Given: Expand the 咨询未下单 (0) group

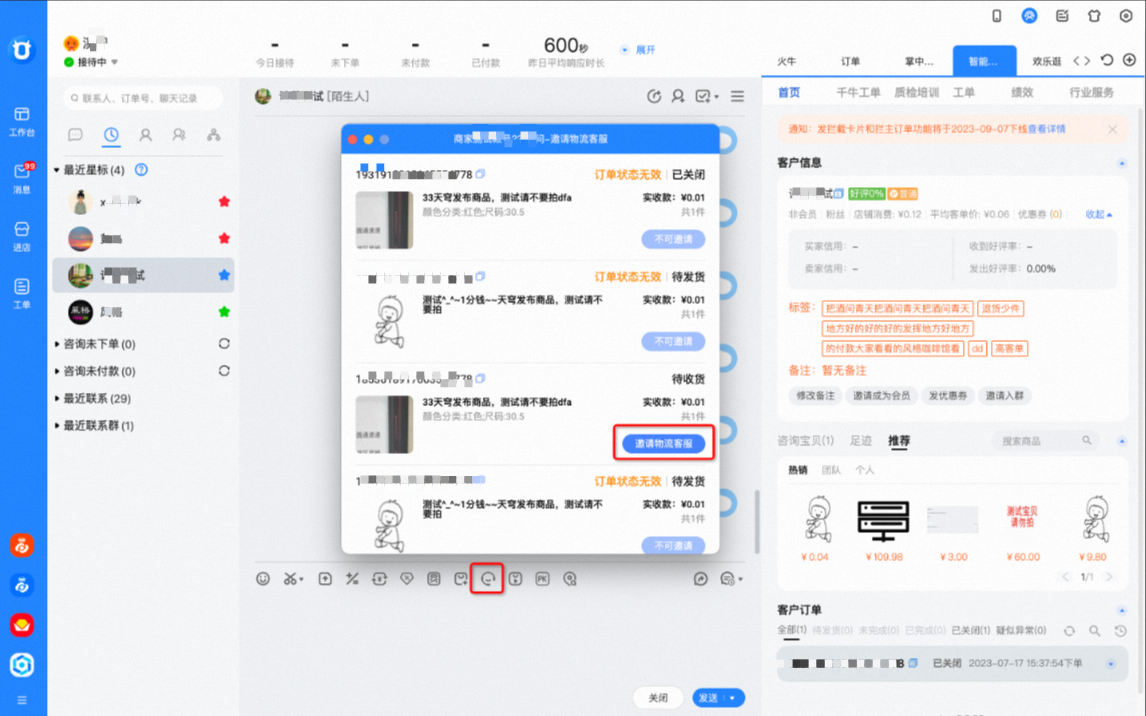Looking at the screenshot, I should (57, 344).
